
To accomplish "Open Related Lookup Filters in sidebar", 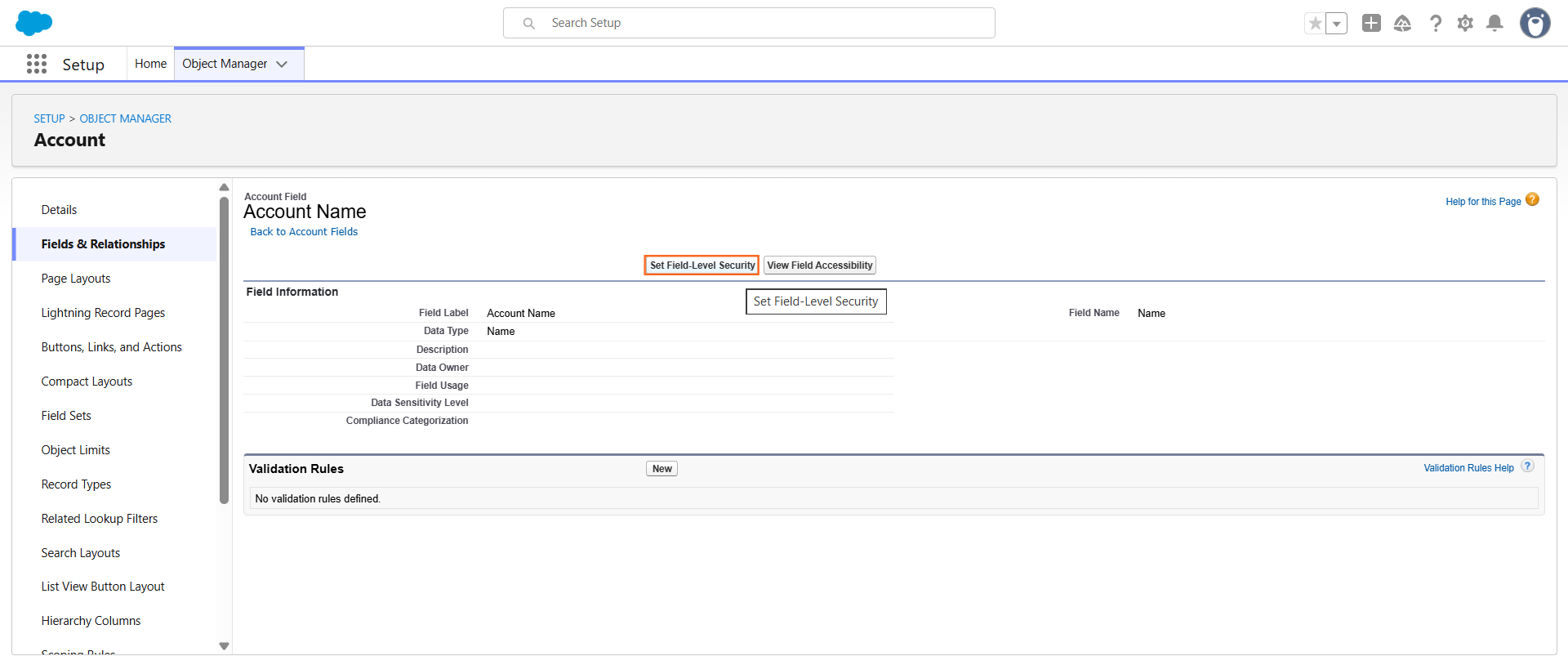I will tap(115, 519).
